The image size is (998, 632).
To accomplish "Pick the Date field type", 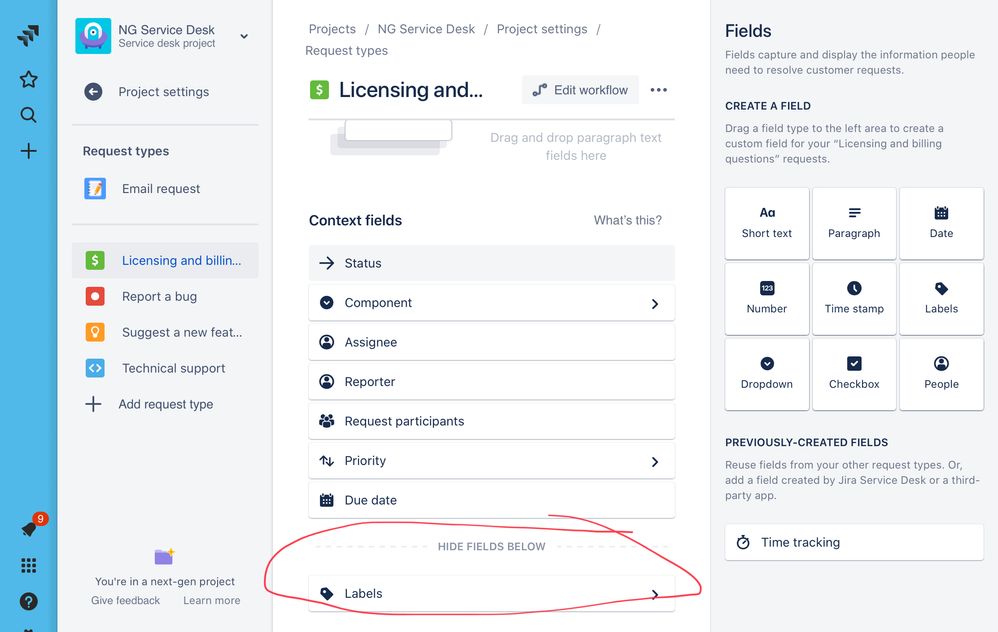I will [x=941, y=223].
